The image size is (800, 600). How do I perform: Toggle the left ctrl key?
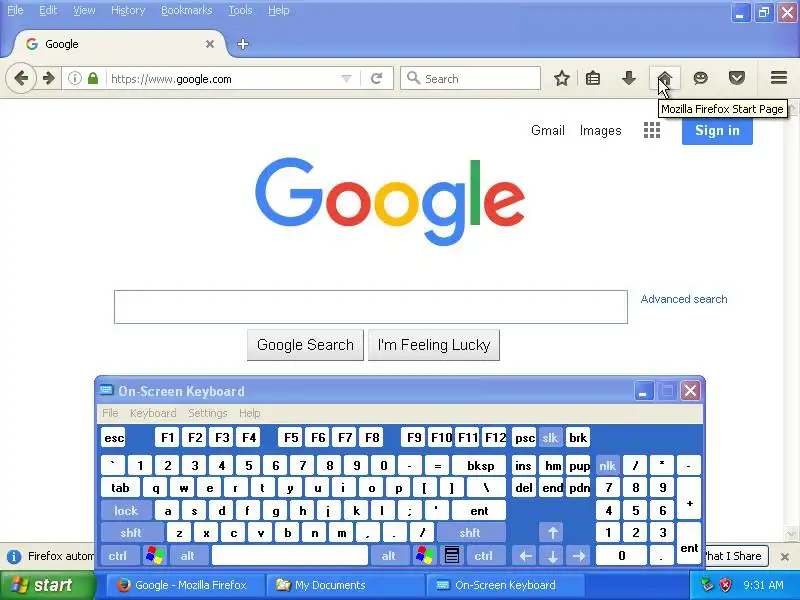[118, 556]
